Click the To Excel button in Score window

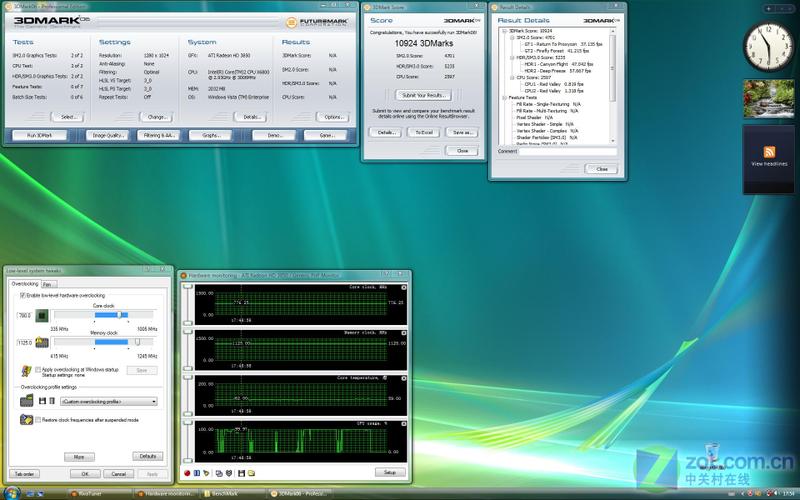(x=423, y=132)
